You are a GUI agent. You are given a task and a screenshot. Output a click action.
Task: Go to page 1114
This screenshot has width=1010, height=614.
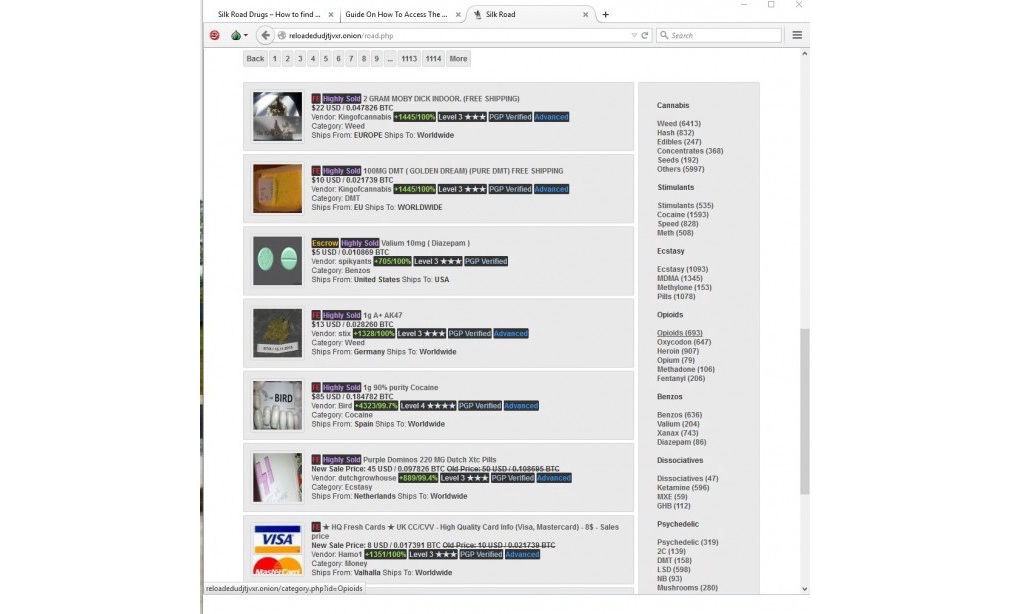click(434, 59)
